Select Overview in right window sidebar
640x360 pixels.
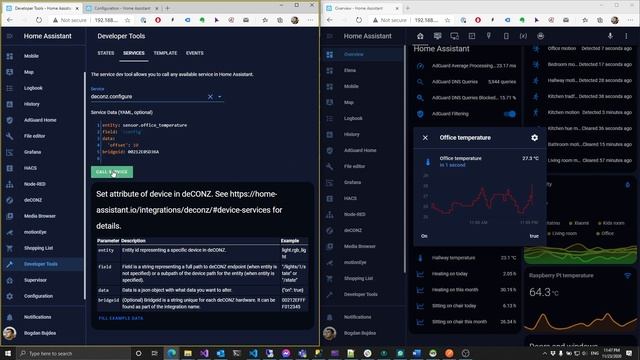[x=363, y=54]
